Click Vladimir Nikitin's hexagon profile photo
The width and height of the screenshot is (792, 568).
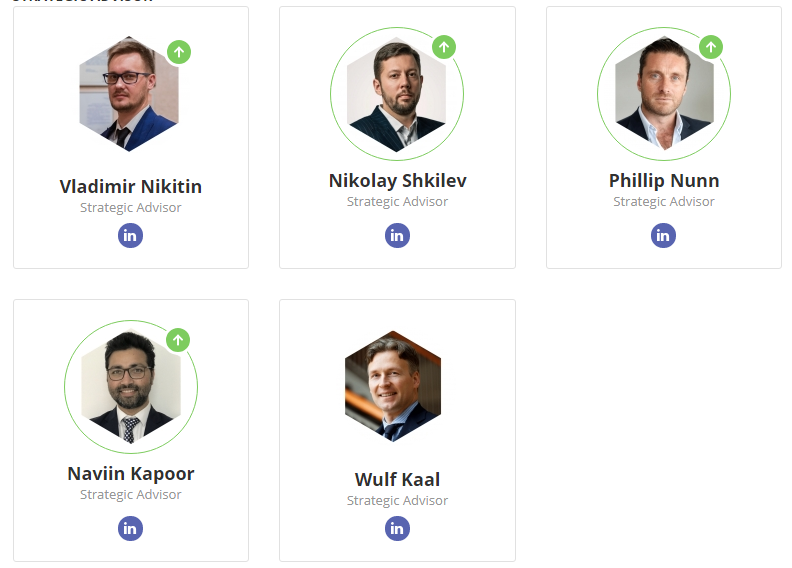point(129,95)
